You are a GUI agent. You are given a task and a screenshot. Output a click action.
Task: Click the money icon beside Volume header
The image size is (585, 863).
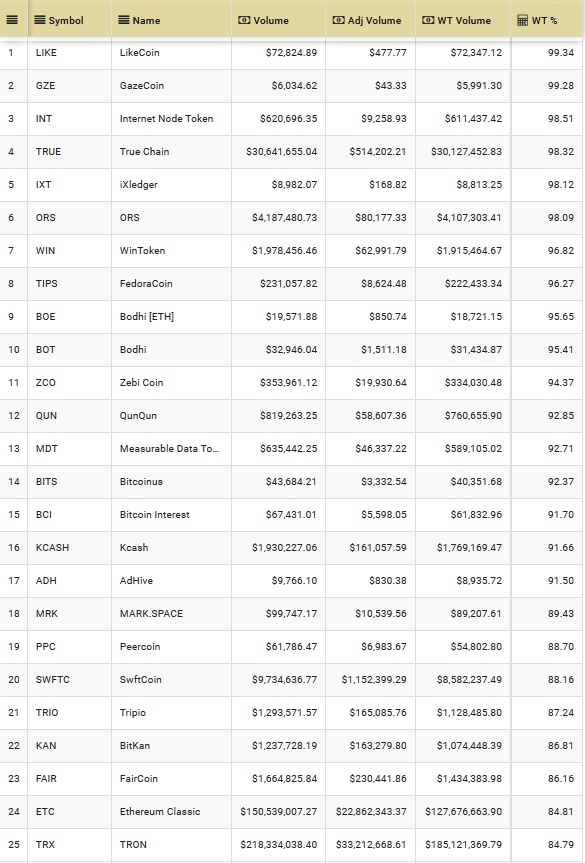point(244,20)
